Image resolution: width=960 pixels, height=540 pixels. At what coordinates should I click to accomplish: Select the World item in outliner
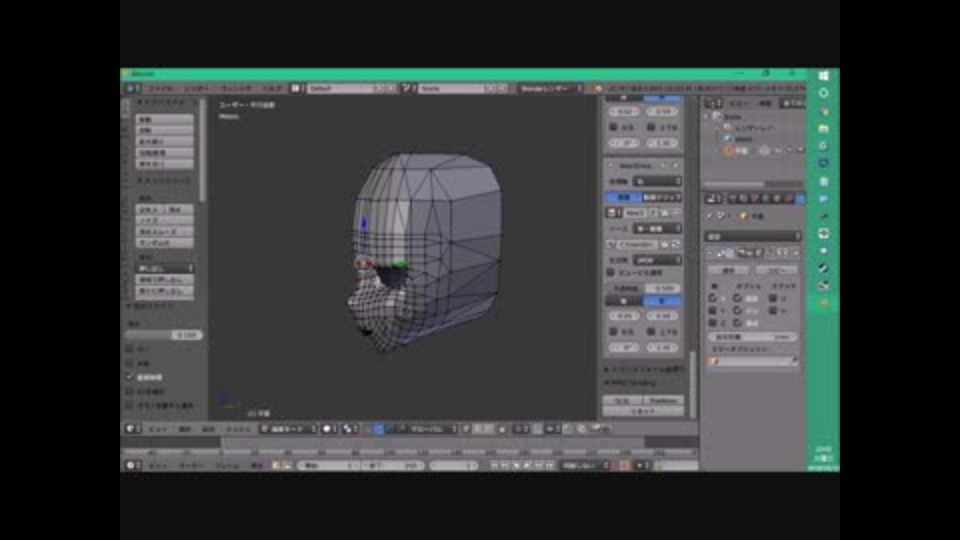743,139
